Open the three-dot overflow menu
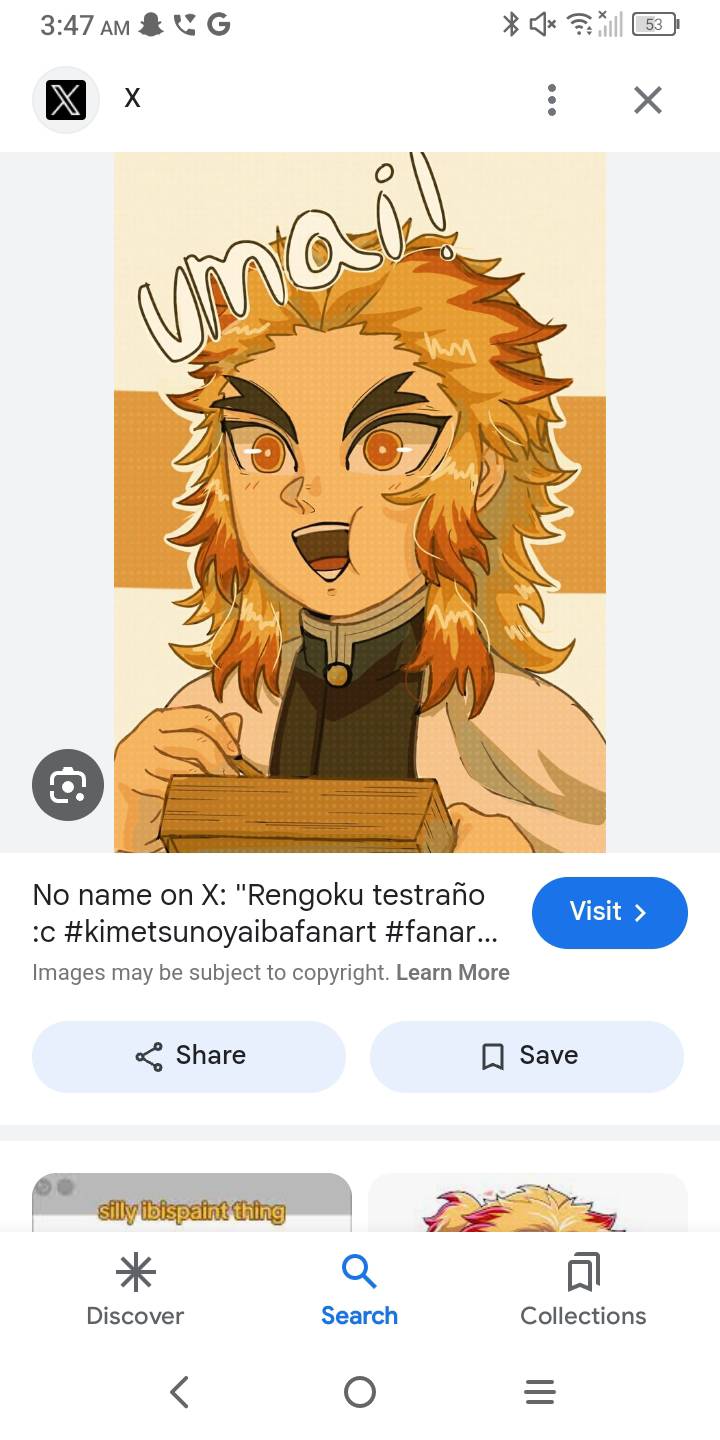 coord(551,100)
